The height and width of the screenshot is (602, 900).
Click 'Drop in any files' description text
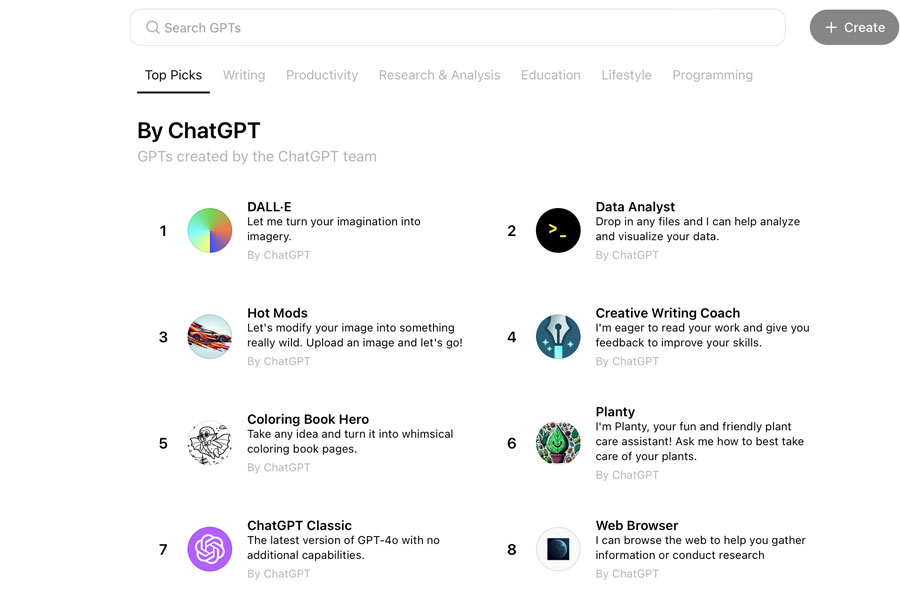(x=697, y=229)
